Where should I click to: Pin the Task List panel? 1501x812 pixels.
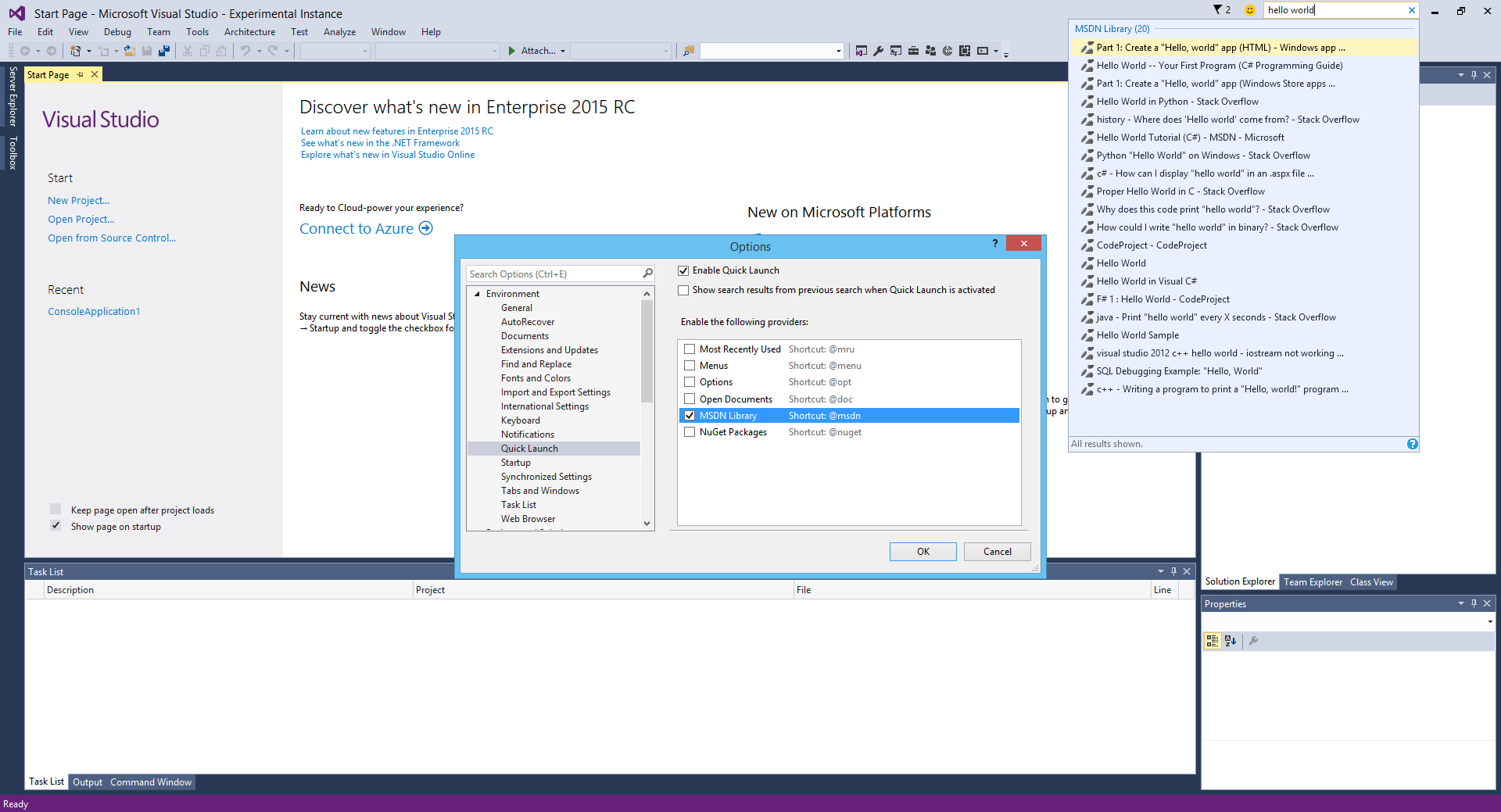click(x=1173, y=571)
